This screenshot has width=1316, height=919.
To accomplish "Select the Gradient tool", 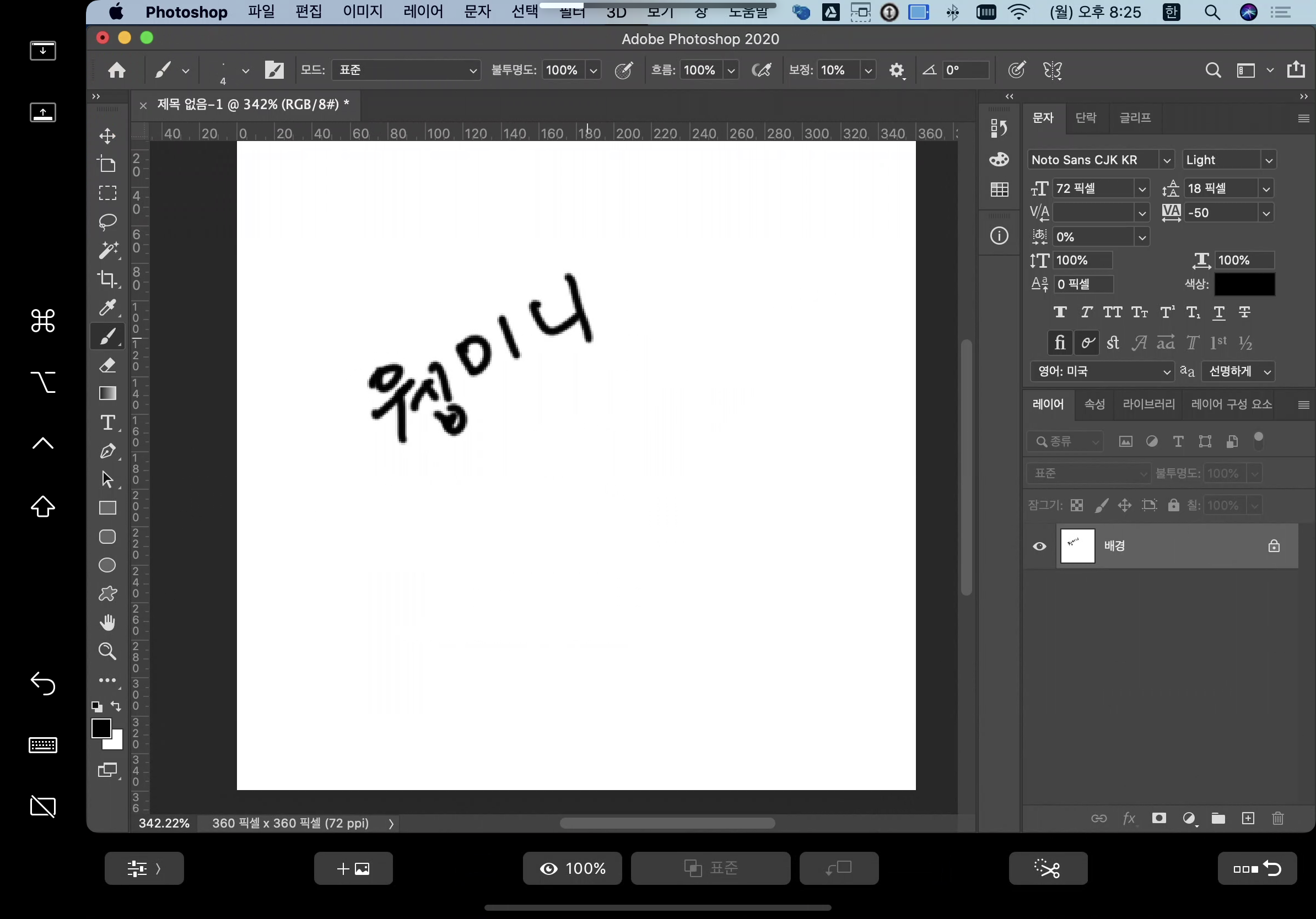I will tap(107, 393).
